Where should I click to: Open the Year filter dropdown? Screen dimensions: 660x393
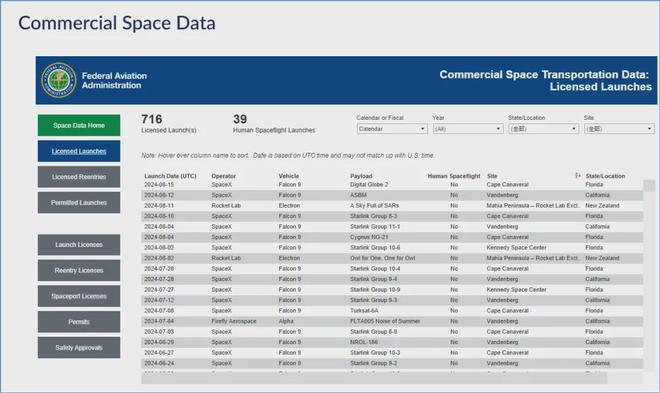pos(468,129)
